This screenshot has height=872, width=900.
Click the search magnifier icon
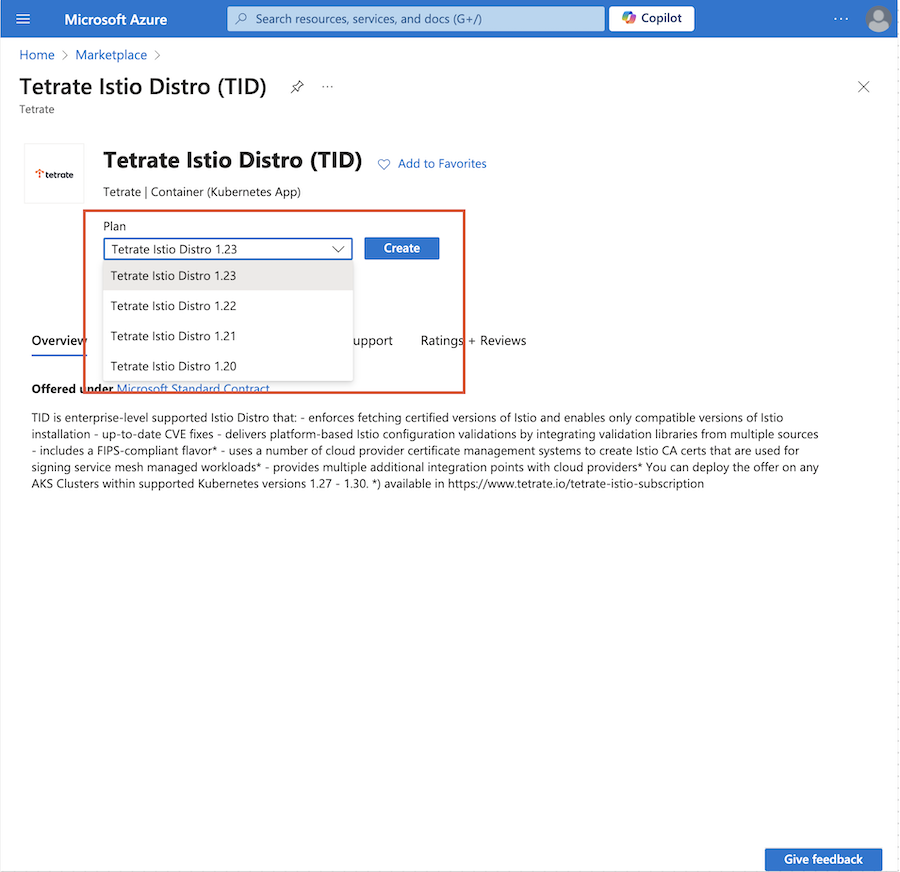tap(242, 19)
